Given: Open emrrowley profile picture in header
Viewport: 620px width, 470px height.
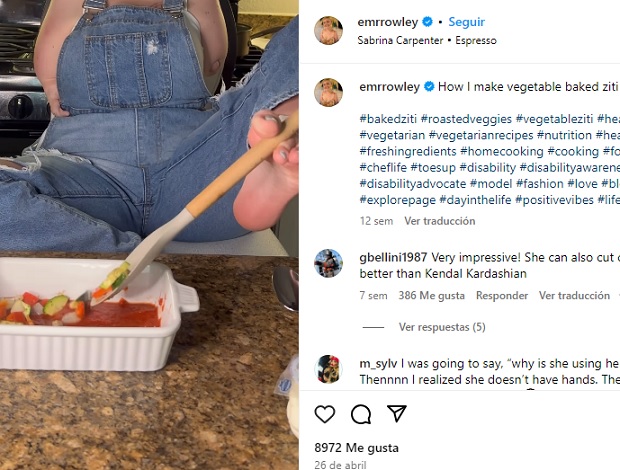Looking at the screenshot, I should tap(328, 30).
